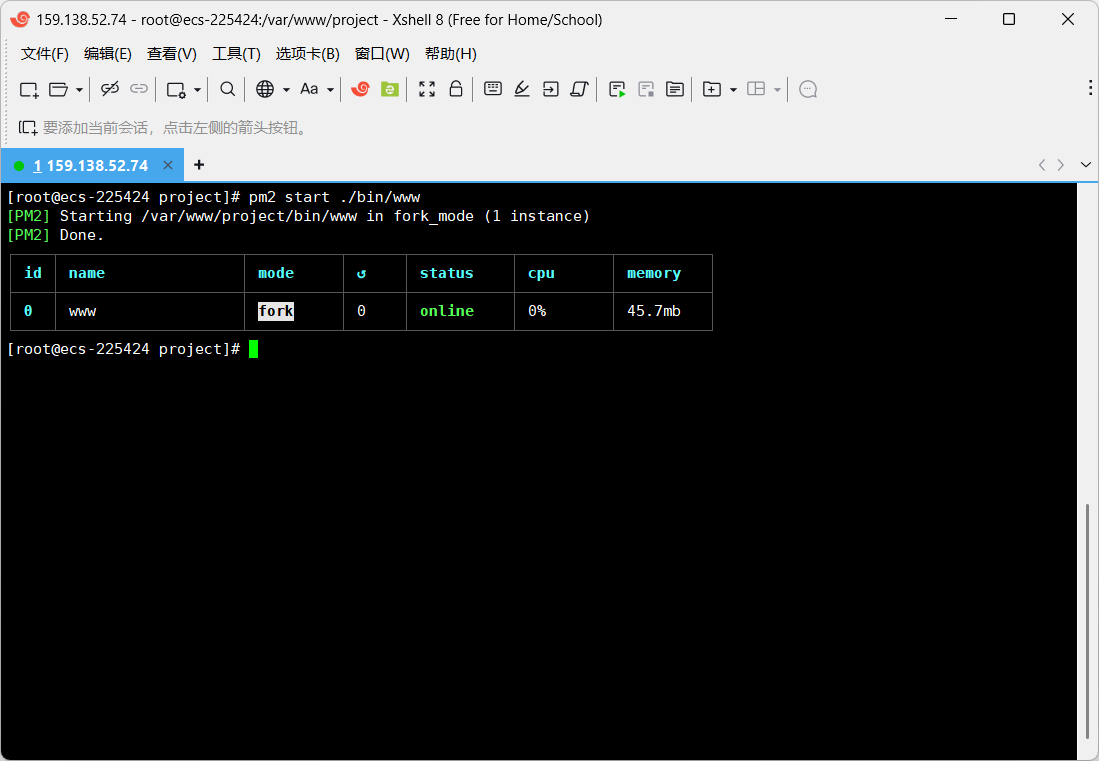Create a new session with toolbar icon
The image size is (1099, 761).
point(29,90)
